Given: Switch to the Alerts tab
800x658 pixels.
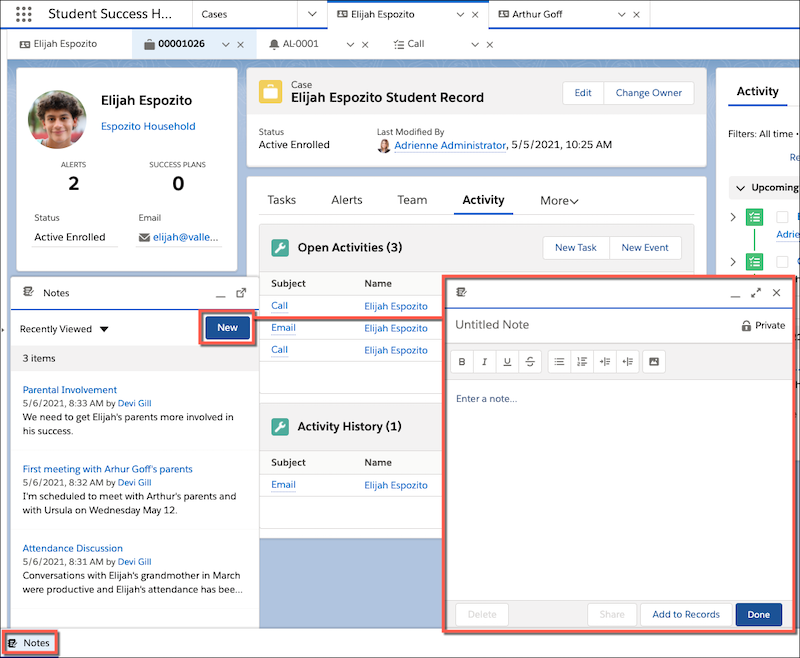Looking at the screenshot, I should (x=347, y=200).
